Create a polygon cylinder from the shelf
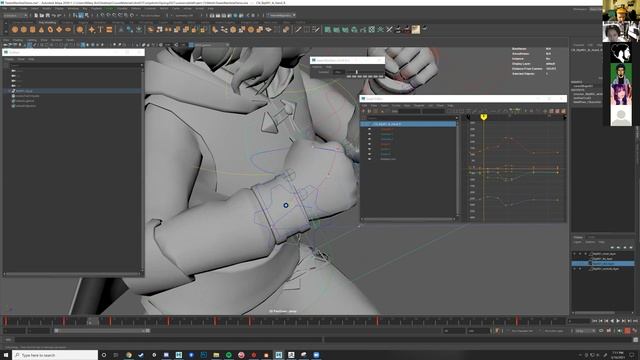The image size is (640, 360). [x=33, y=29]
